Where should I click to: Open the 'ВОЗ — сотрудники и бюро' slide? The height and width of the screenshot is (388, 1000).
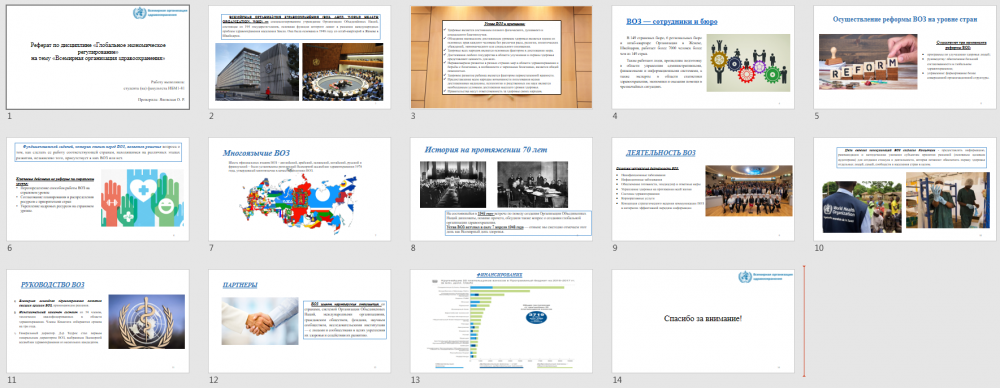[703, 57]
